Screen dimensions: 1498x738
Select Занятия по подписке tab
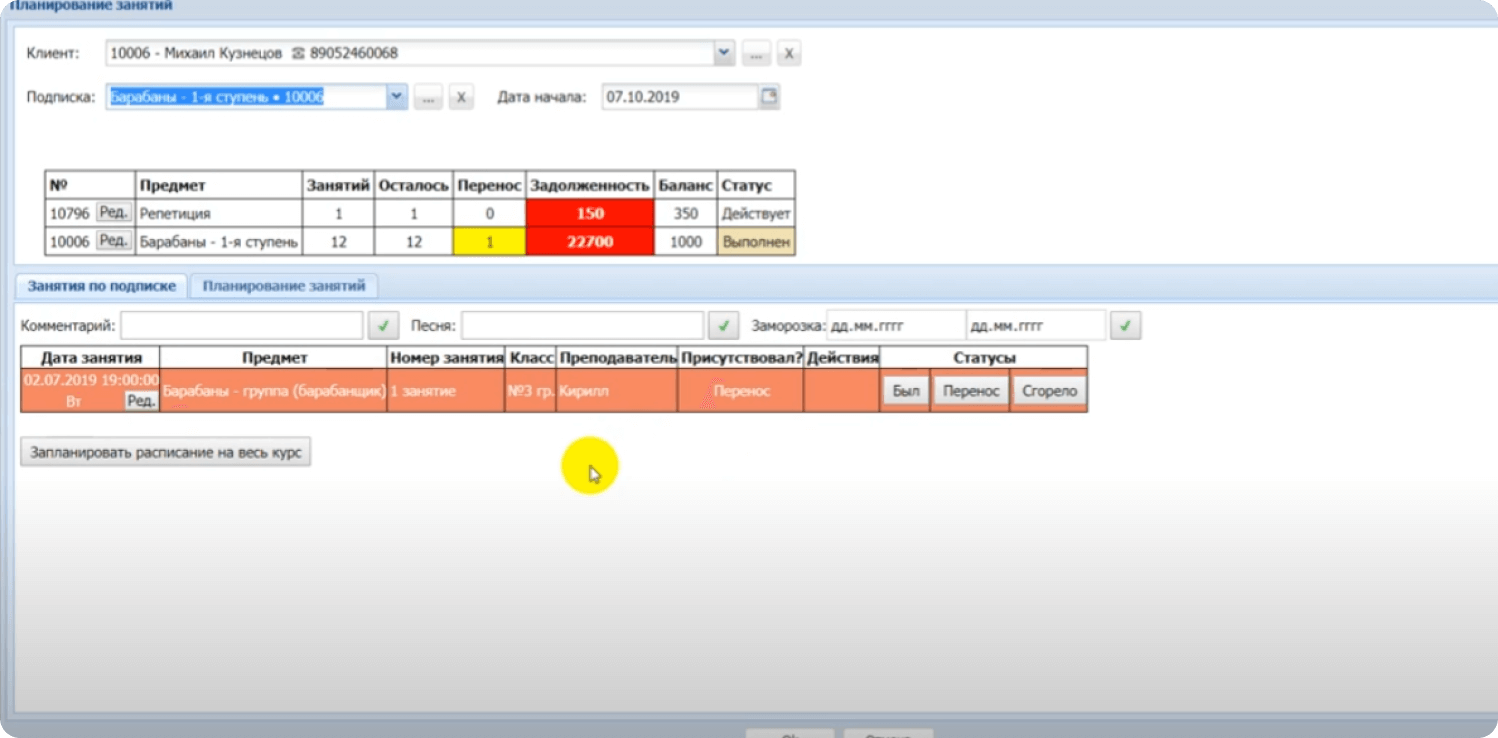point(101,286)
